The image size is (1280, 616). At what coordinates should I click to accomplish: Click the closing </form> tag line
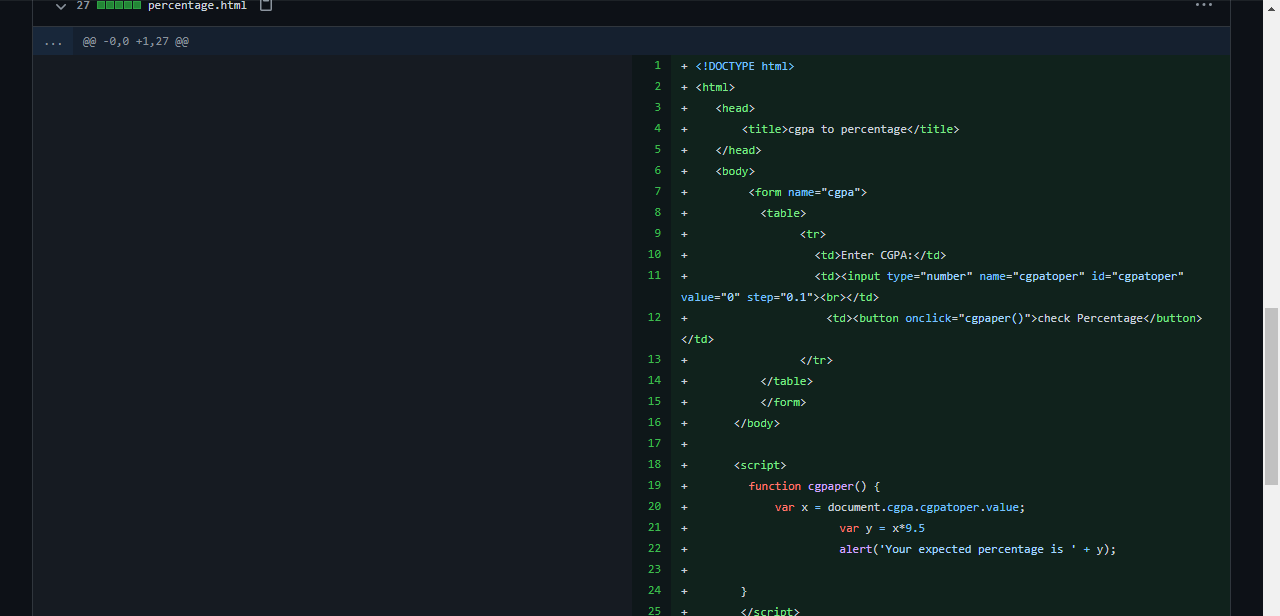click(x=783, y=402)
